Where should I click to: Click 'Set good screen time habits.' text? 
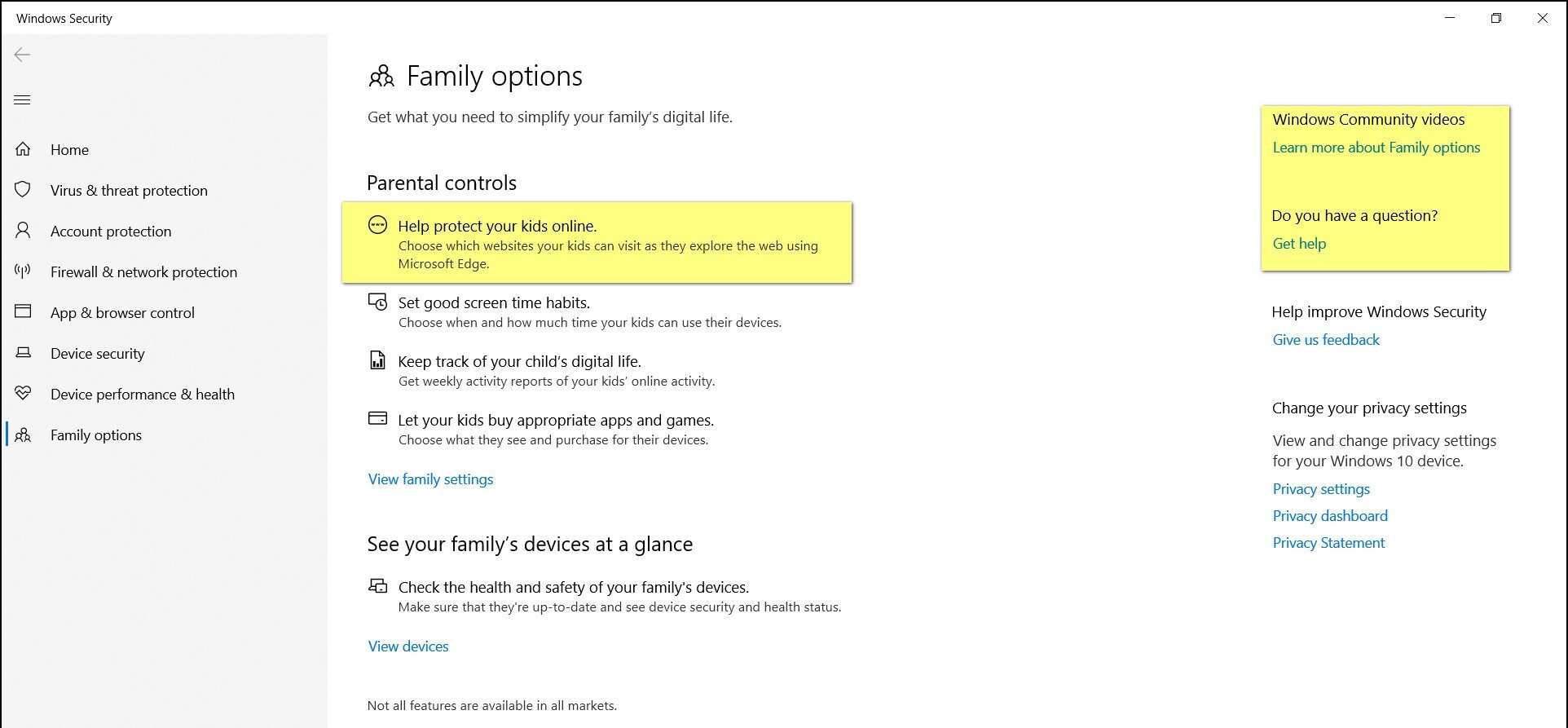tap(494, 303)
